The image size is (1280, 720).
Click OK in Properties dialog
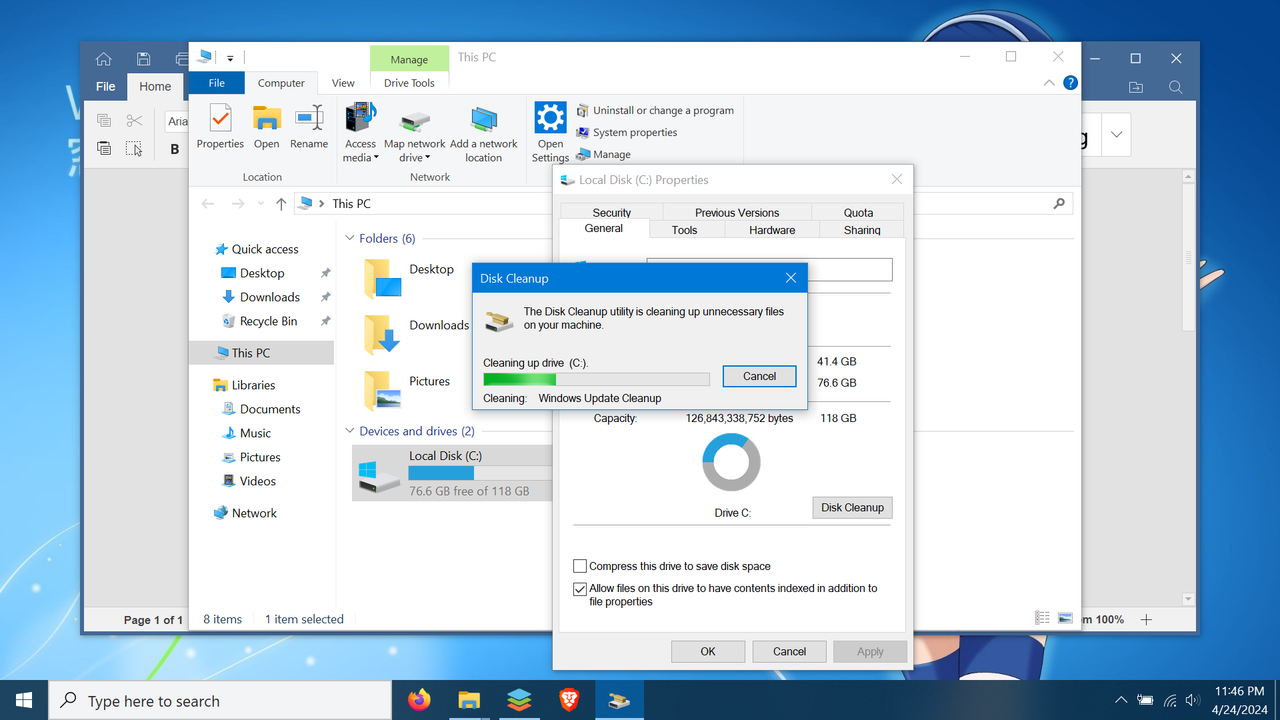(x=708, y=651)
